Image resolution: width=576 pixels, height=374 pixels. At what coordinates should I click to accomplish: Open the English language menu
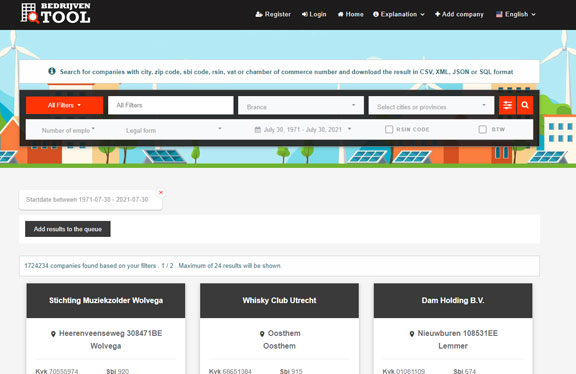tap(515, 14)
